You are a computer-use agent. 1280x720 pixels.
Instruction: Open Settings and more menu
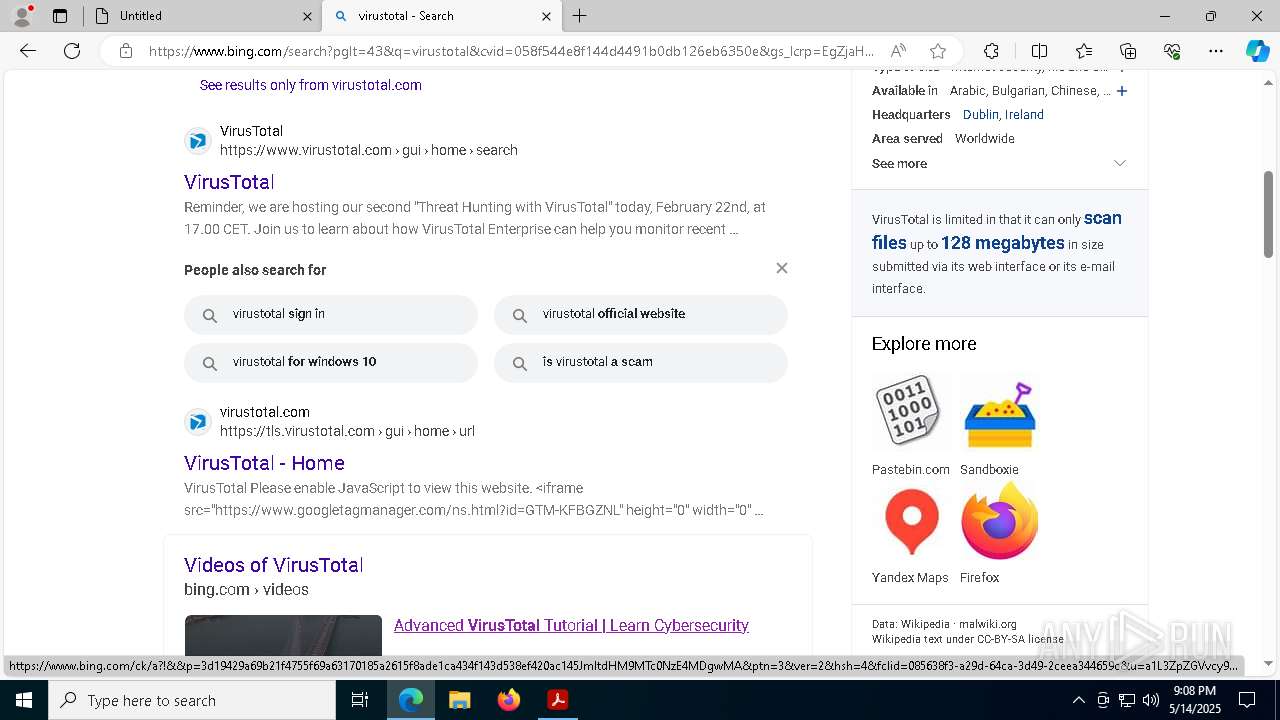[x=1216, y=51]
